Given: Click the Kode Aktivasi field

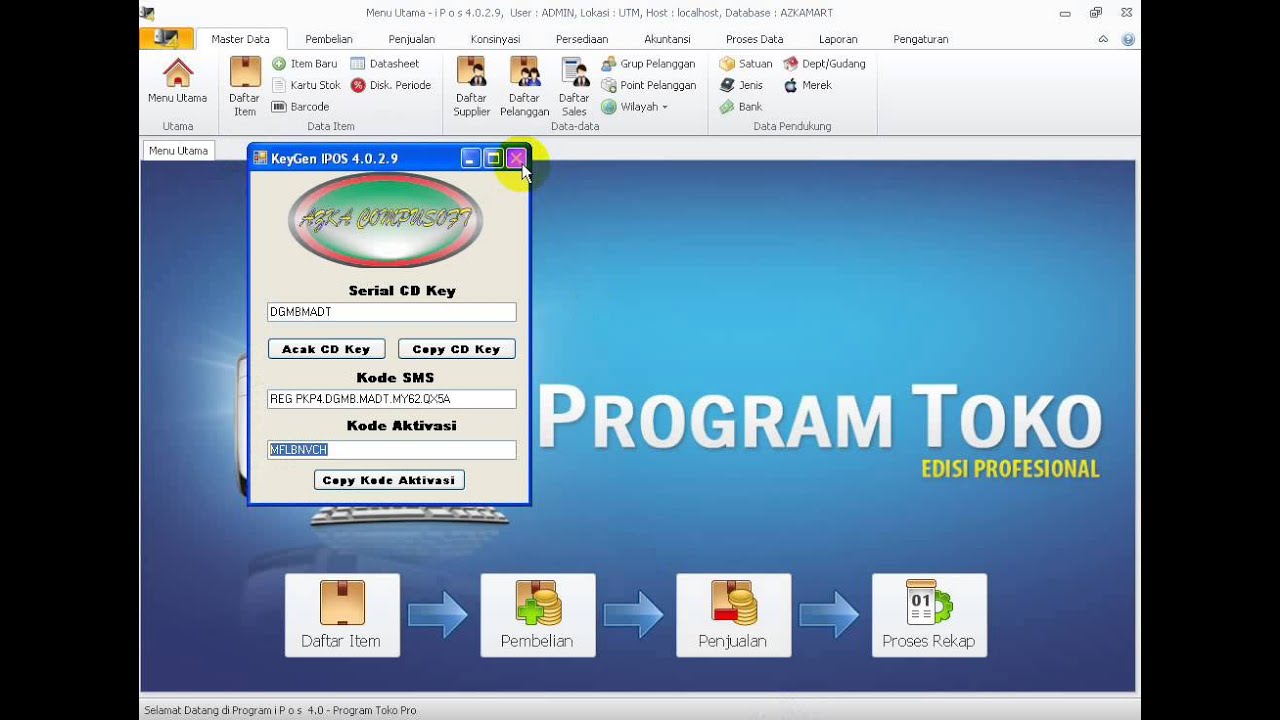Looking at the screenshot, I should [x=392, y=450].
